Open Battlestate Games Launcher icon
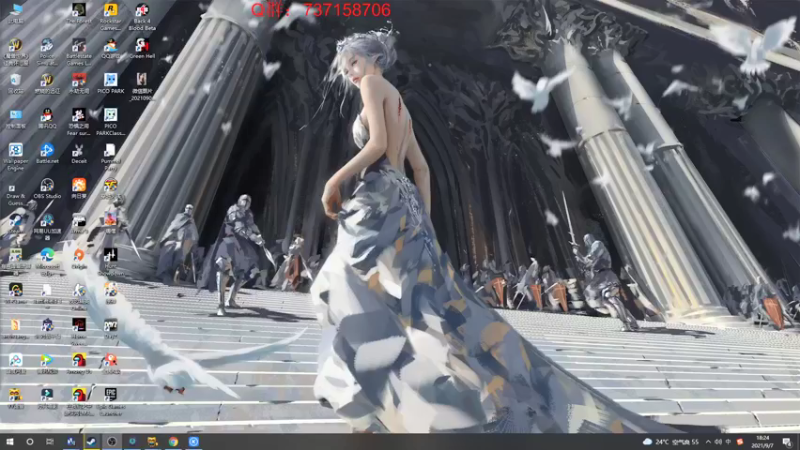This screenshot has width=800, height=450. coord(79,51)
